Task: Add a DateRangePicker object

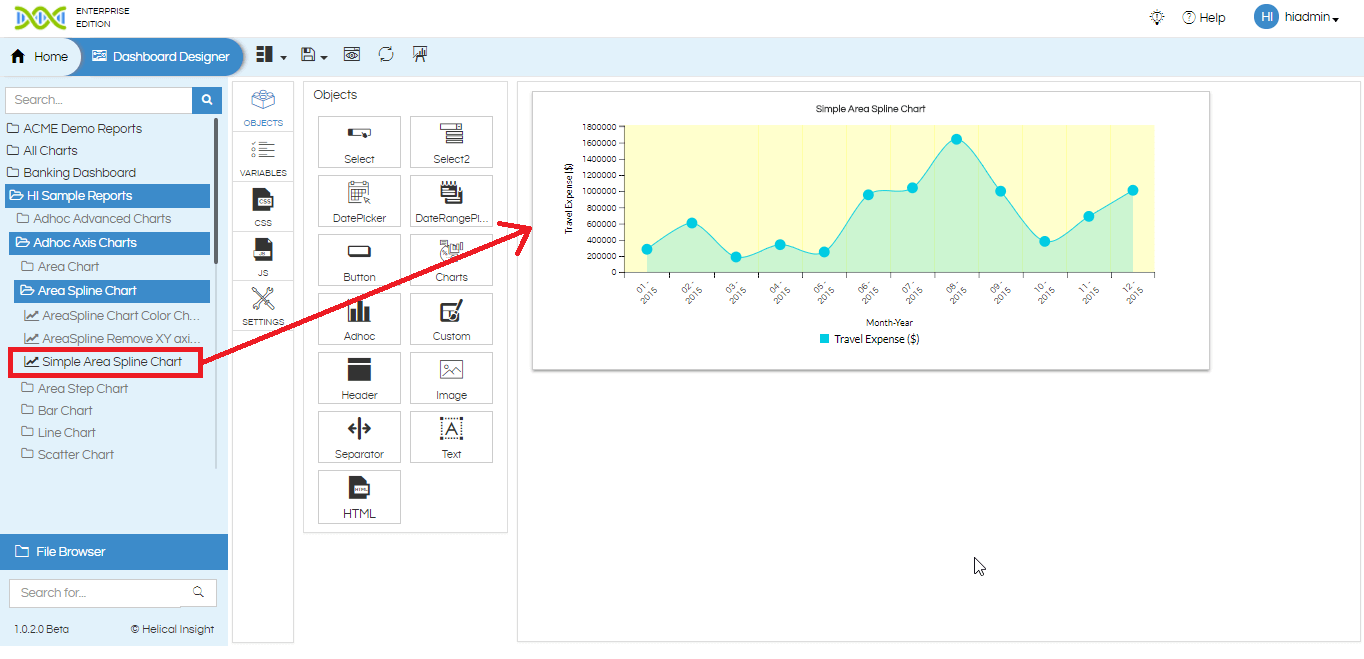Action: click(x=451, y=201)
